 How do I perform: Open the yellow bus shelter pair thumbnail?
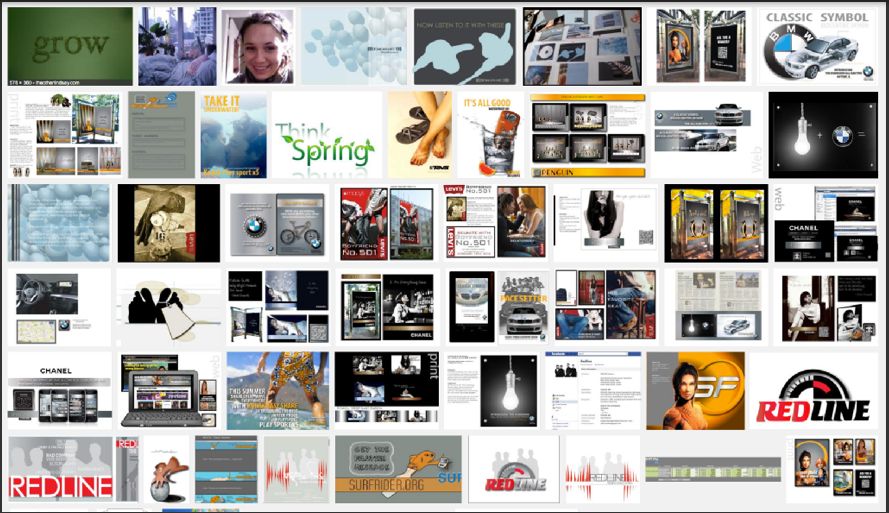coord(716,223)
